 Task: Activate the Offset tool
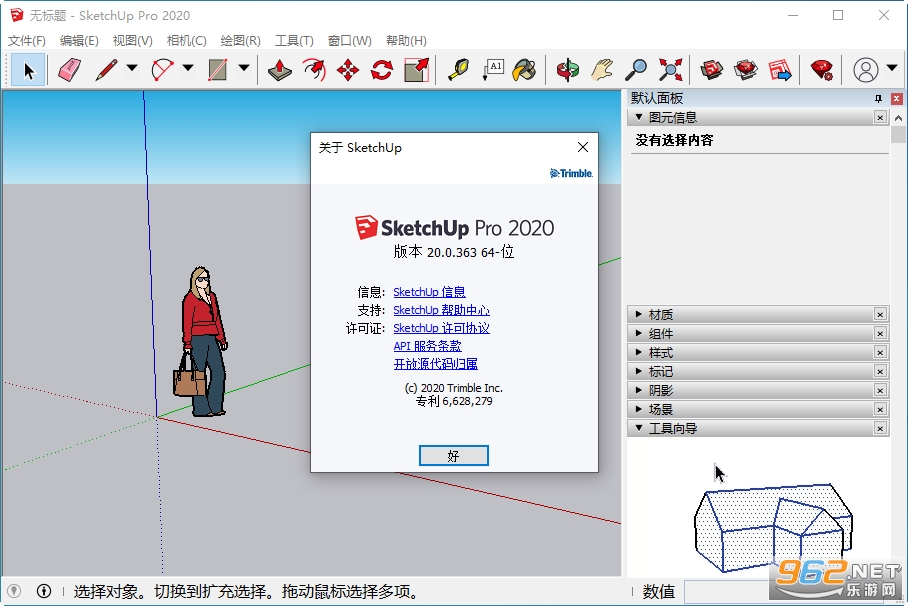[x=314, y=70]
